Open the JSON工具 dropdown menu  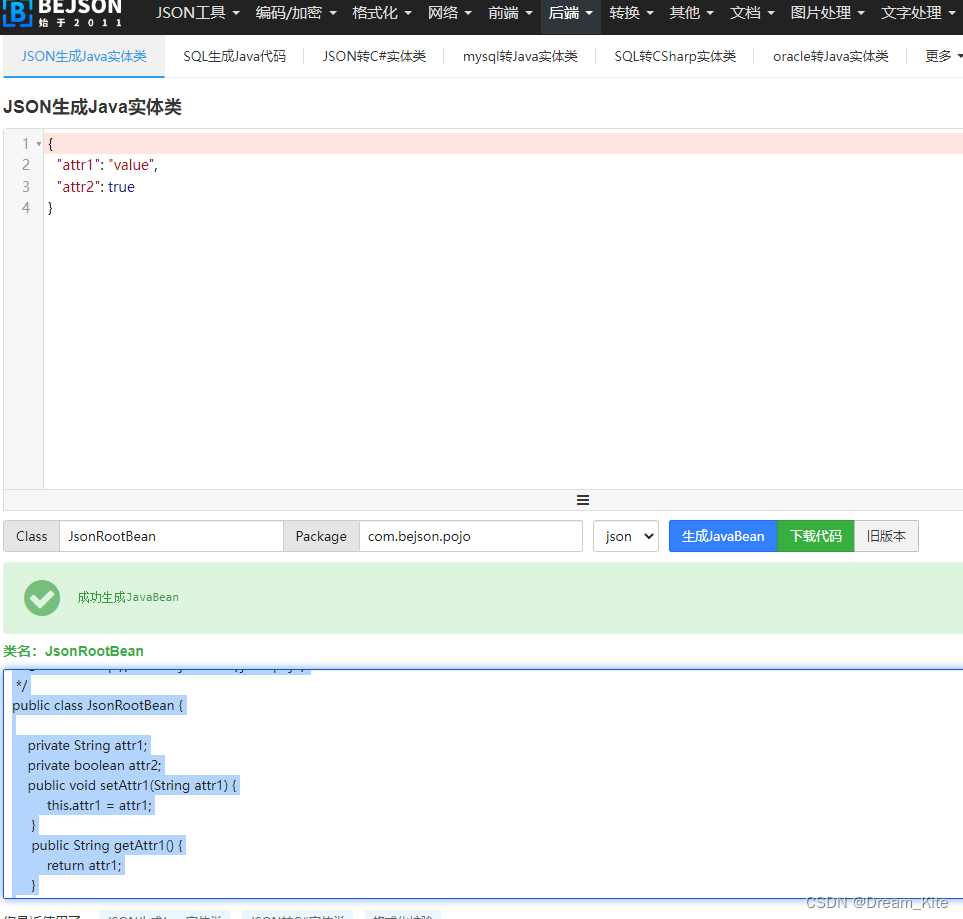point(197,13)
